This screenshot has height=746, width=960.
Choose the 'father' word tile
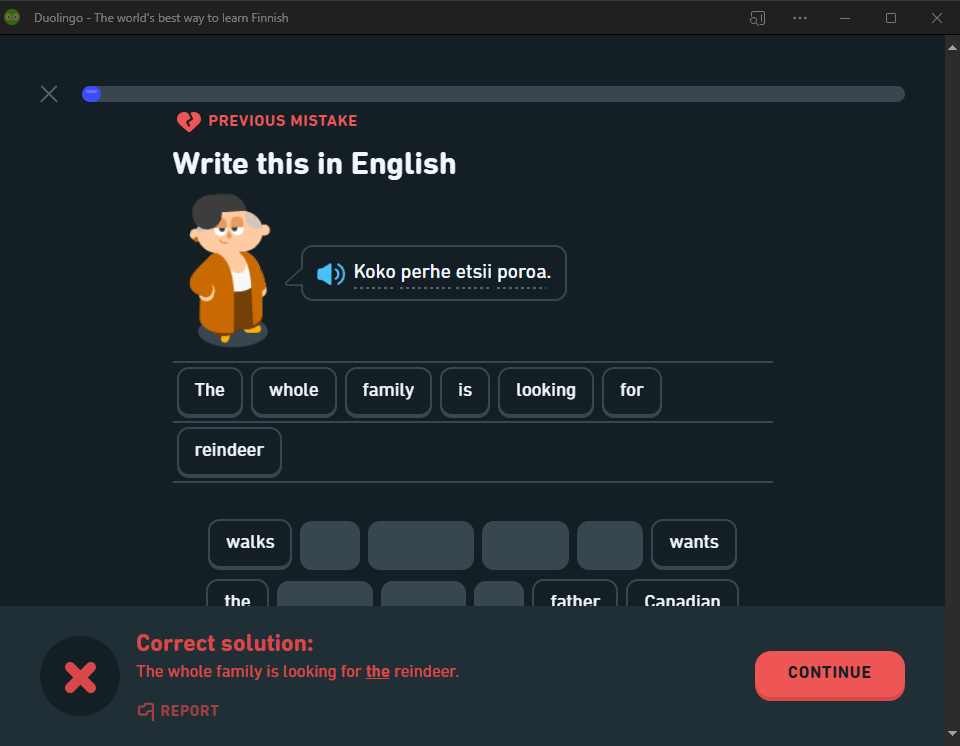(575, 596)
